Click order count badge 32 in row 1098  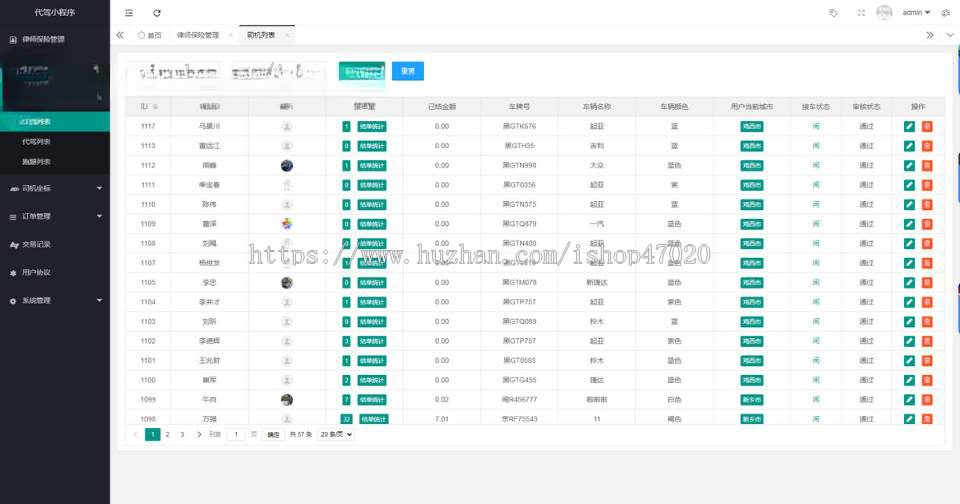click(346, 419)
